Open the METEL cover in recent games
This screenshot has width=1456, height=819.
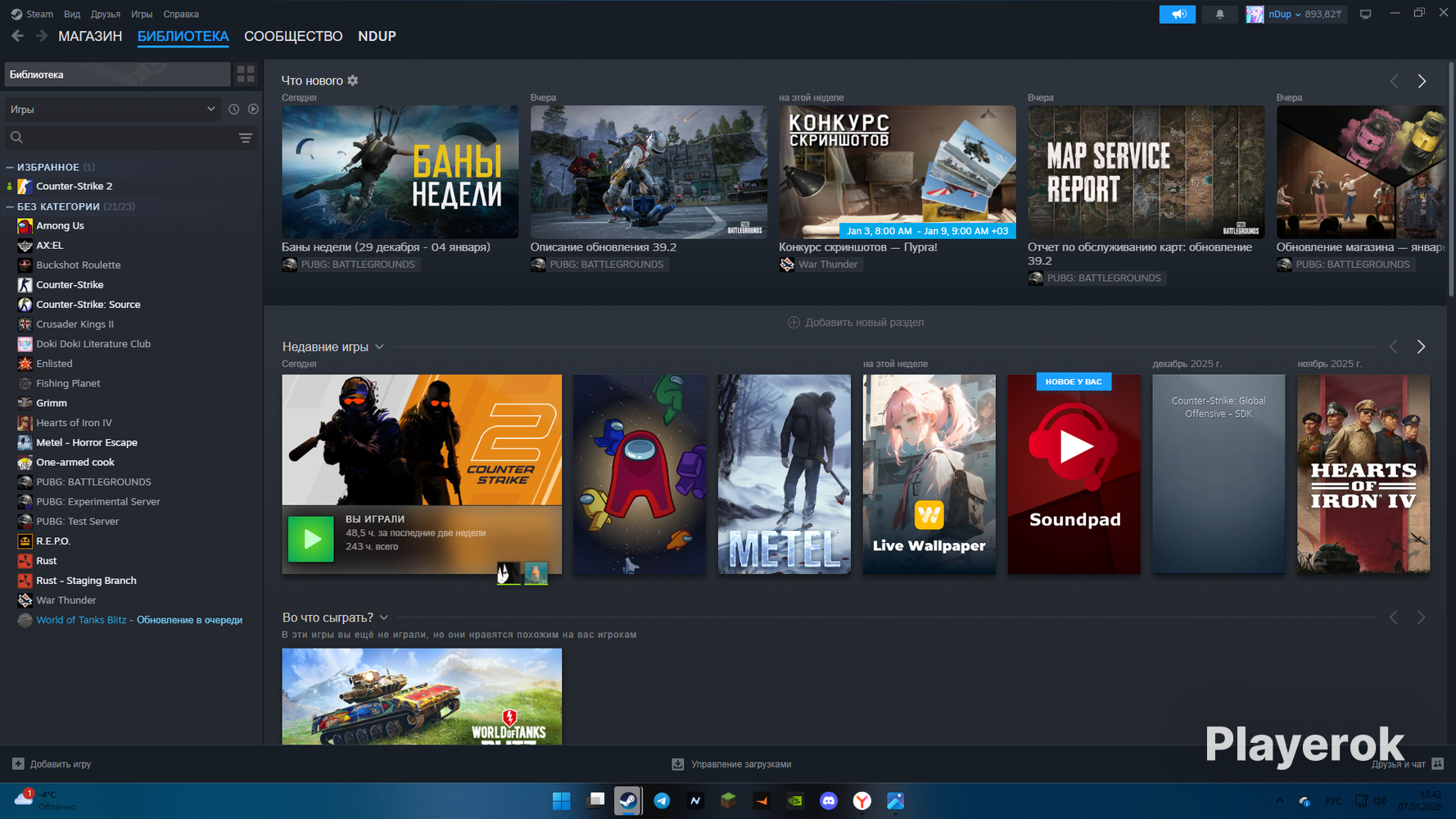[785, 474]
